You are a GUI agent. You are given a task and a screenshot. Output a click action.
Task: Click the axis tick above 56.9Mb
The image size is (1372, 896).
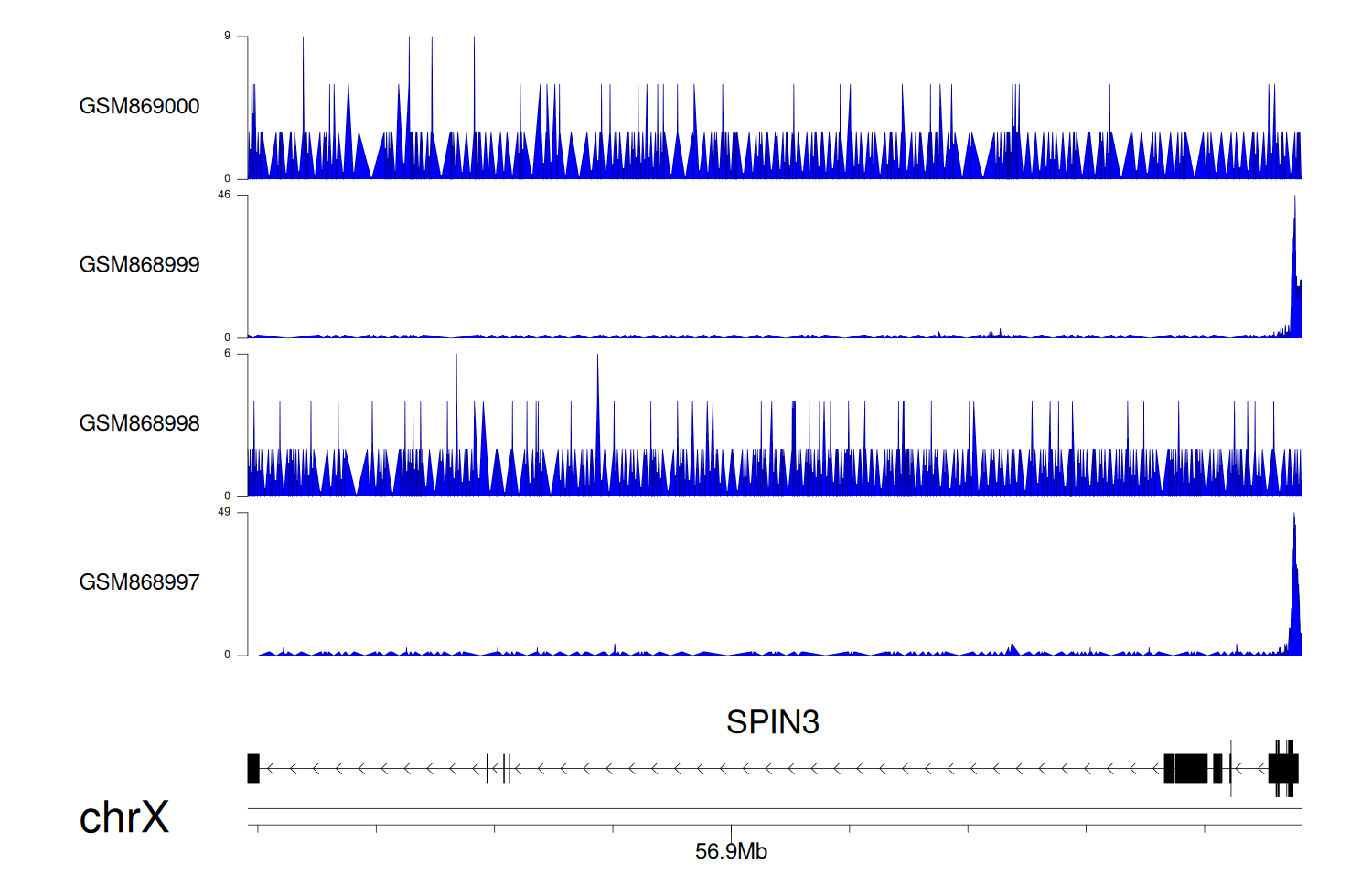click(731, 829)
